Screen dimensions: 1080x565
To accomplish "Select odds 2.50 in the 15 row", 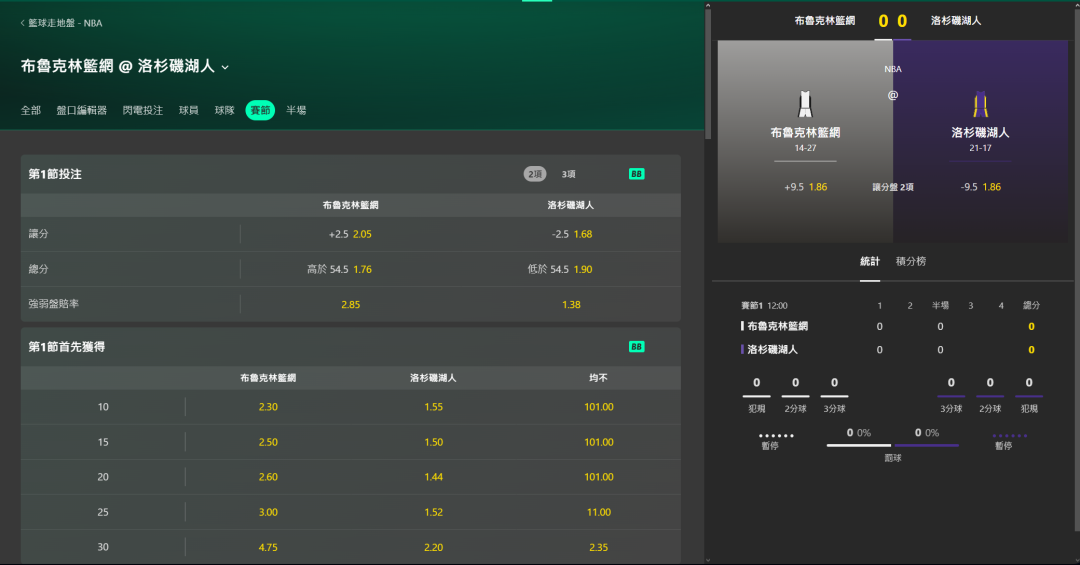I will [268, 442].
